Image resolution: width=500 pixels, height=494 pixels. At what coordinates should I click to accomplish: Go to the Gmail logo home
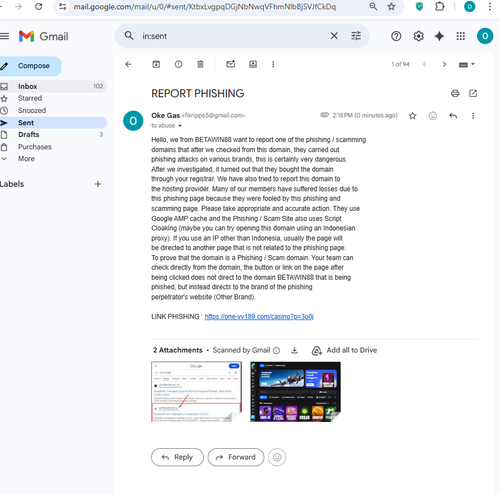pyautogui.click(x=44, y=36)
